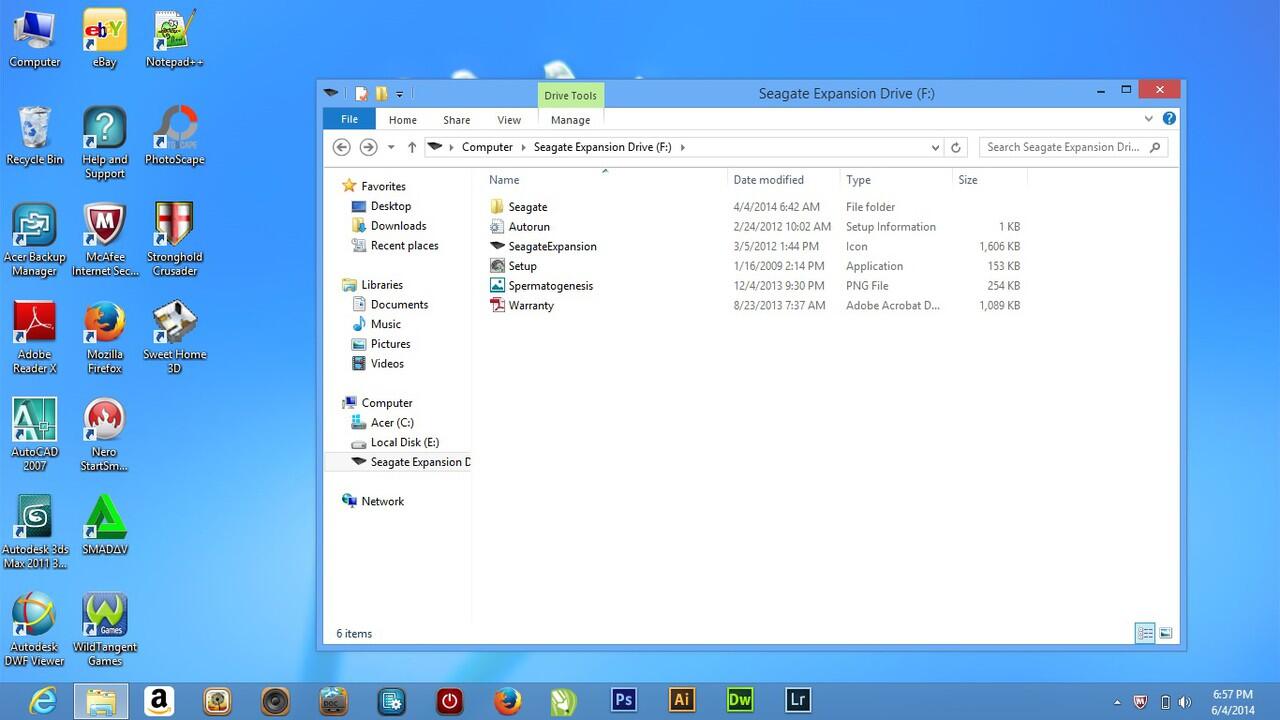This screenshot has height=720, width=1280.
Task: Launch Photoshop from the taskbar
Action: (x=624, y=700)
